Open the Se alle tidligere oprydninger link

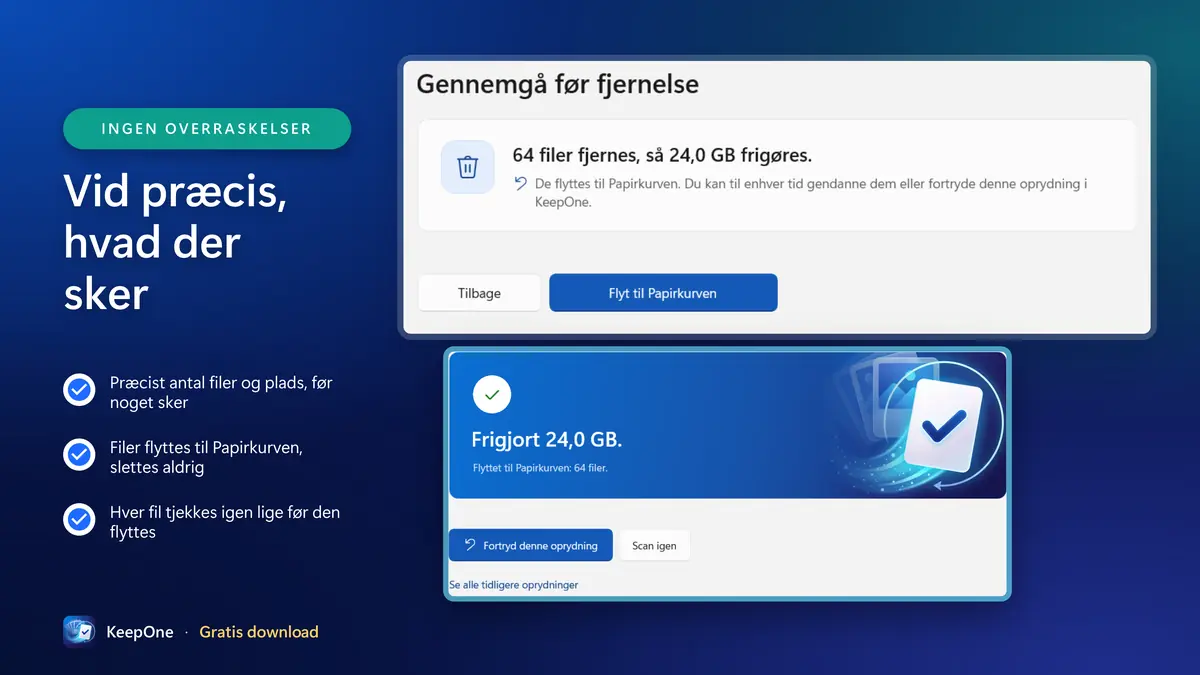pyautogui.click(x=514, y=585)
